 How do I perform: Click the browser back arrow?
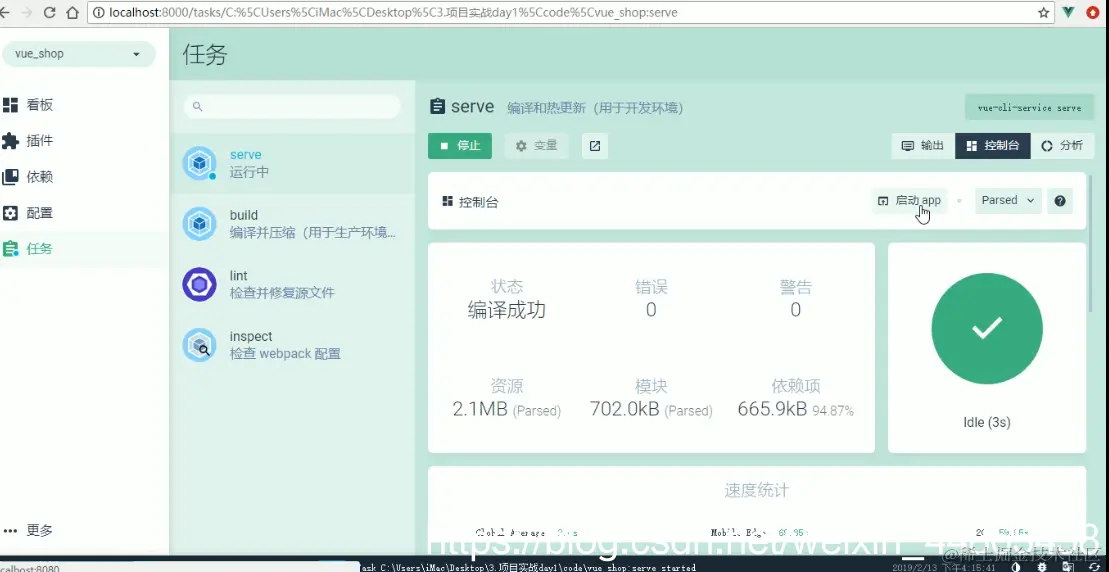[6, 12]
